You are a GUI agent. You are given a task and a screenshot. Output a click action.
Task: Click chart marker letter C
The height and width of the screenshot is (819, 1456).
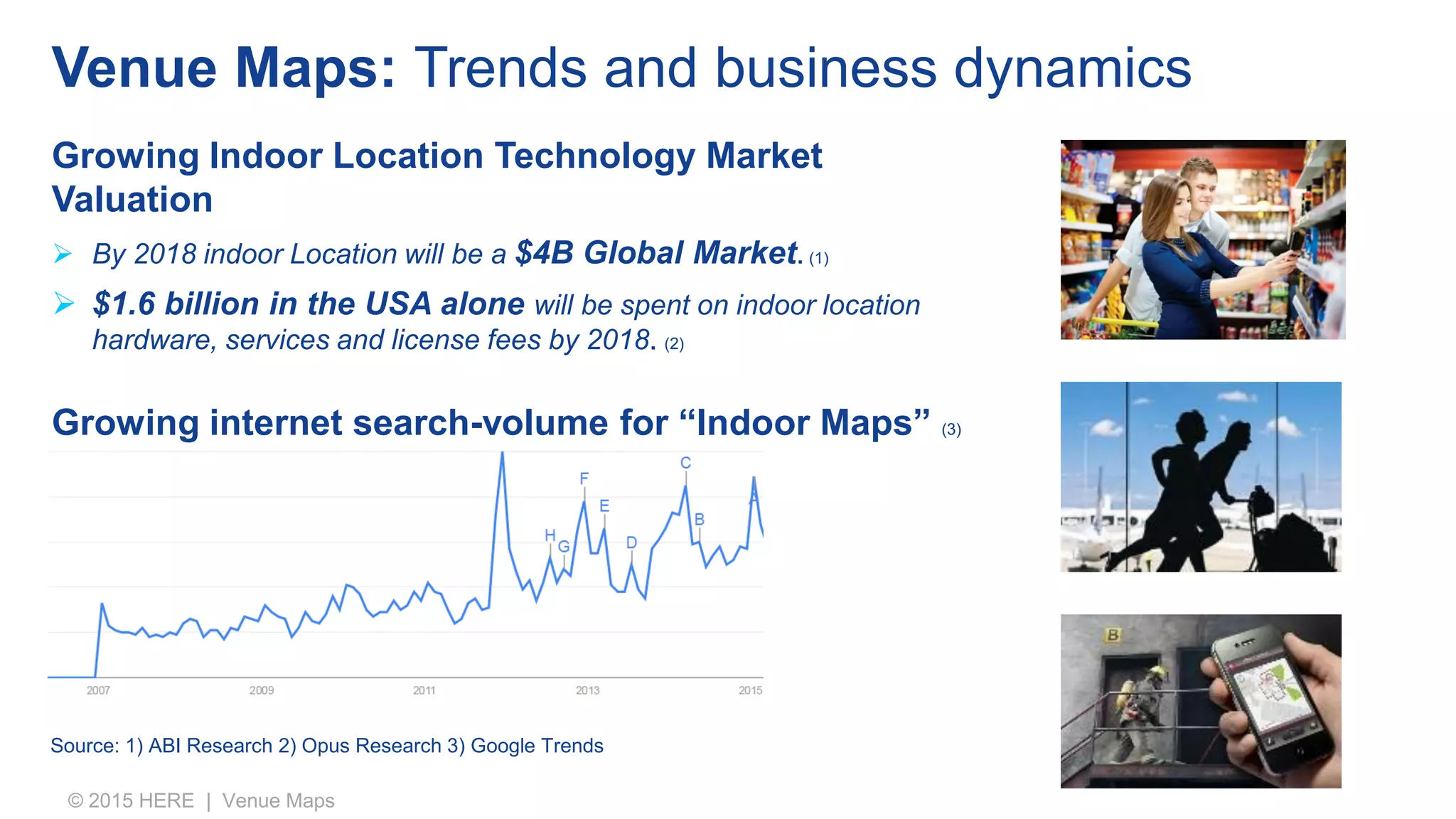(685, 463)
